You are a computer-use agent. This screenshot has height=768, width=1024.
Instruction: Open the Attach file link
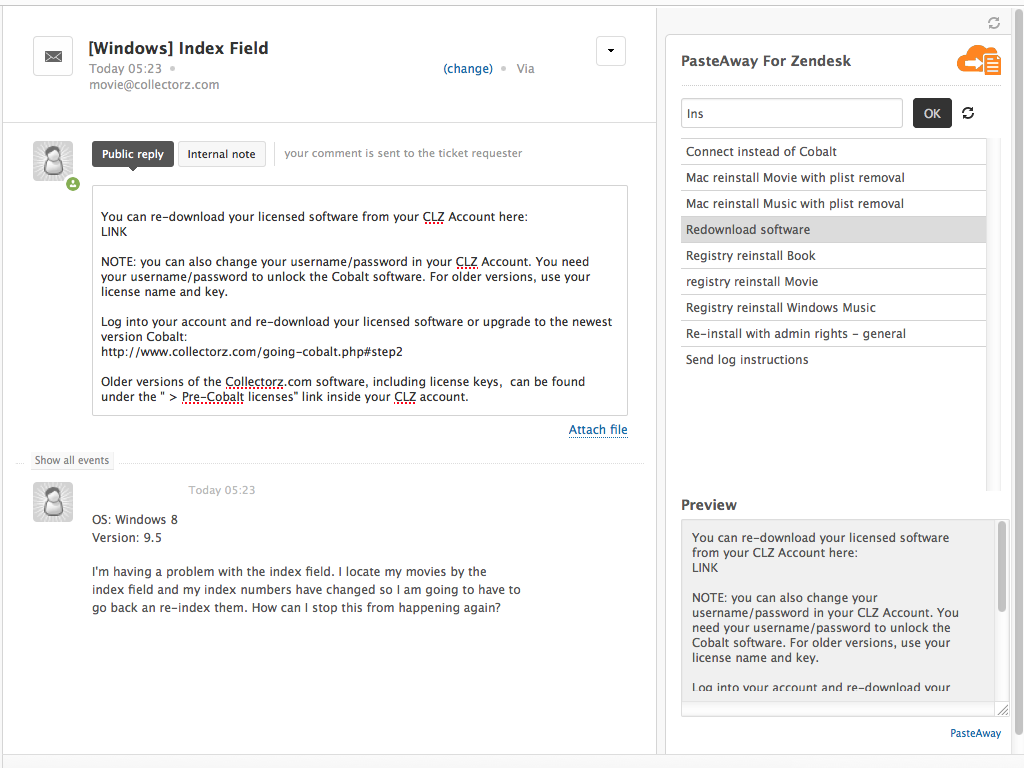598,430
